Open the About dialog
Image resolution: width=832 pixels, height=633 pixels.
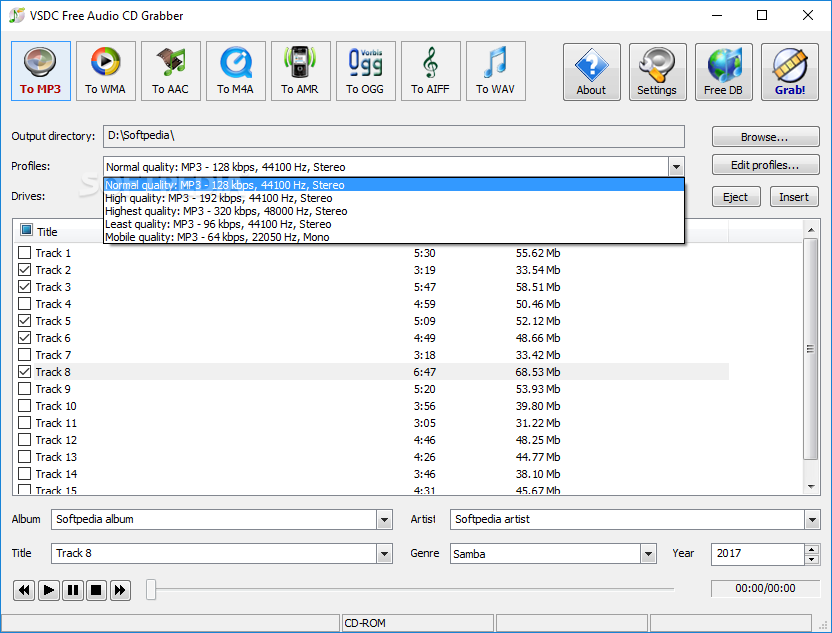592,72
